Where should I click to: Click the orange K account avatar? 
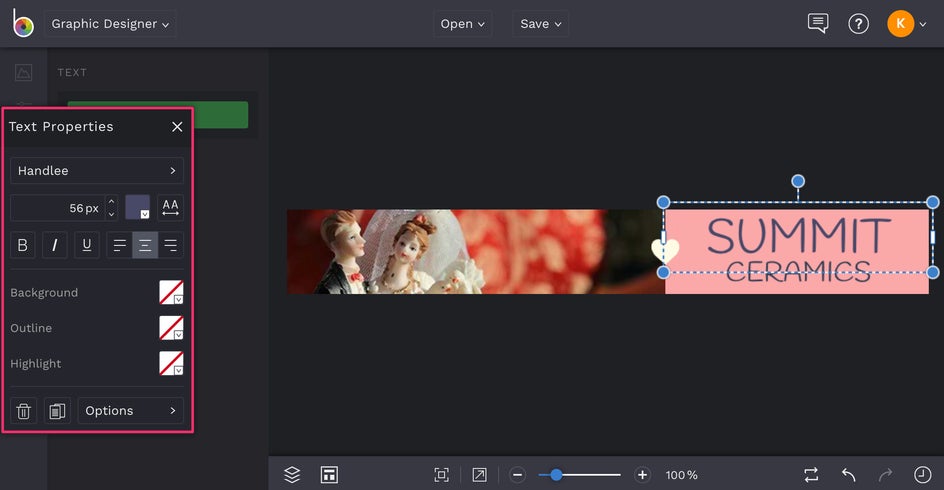point(901,23)
